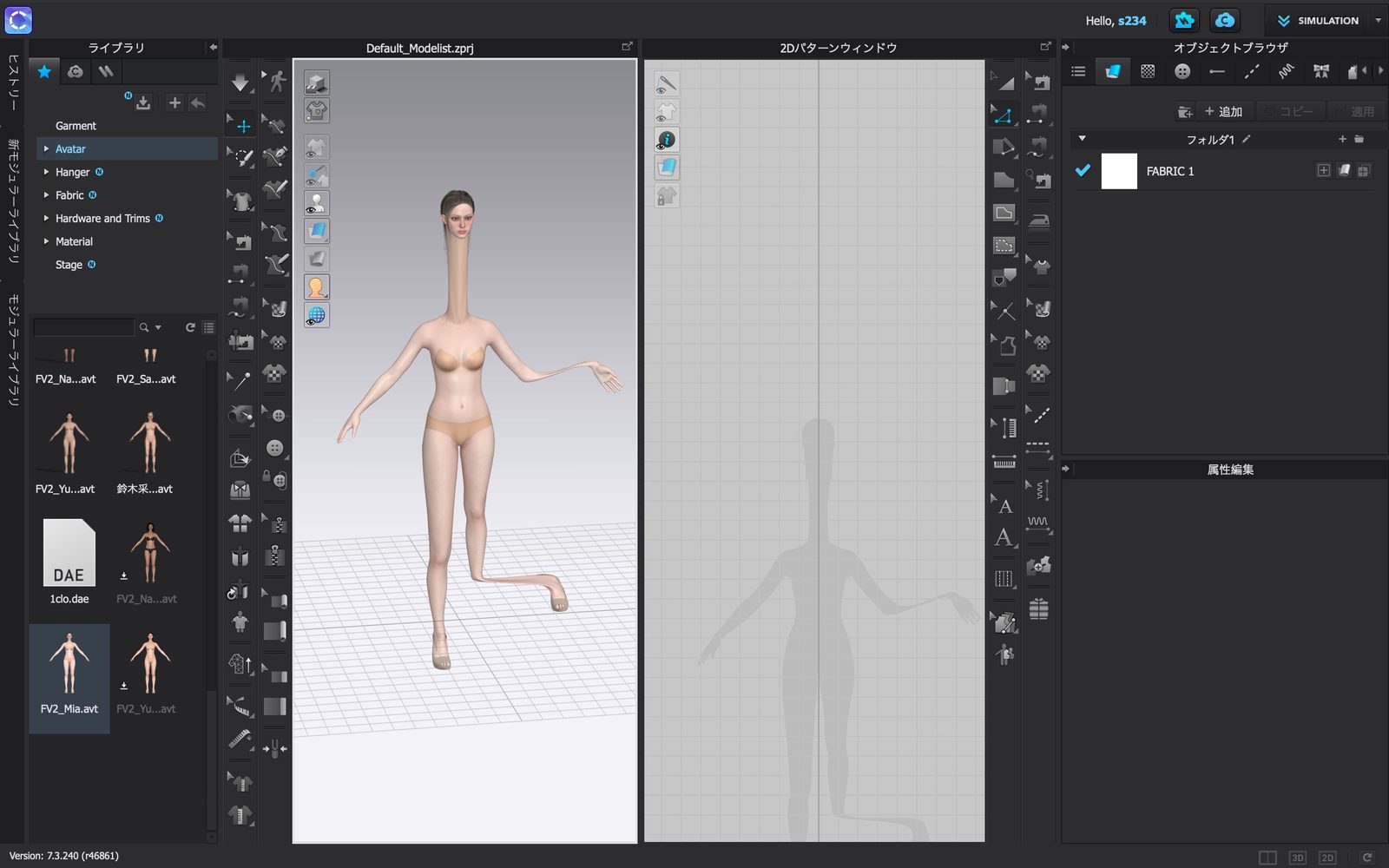1389x868 pixels.
Task: Rename フォルダ1 with the pencil icon
Action: pyautogui.click(x=1247, y=138)
